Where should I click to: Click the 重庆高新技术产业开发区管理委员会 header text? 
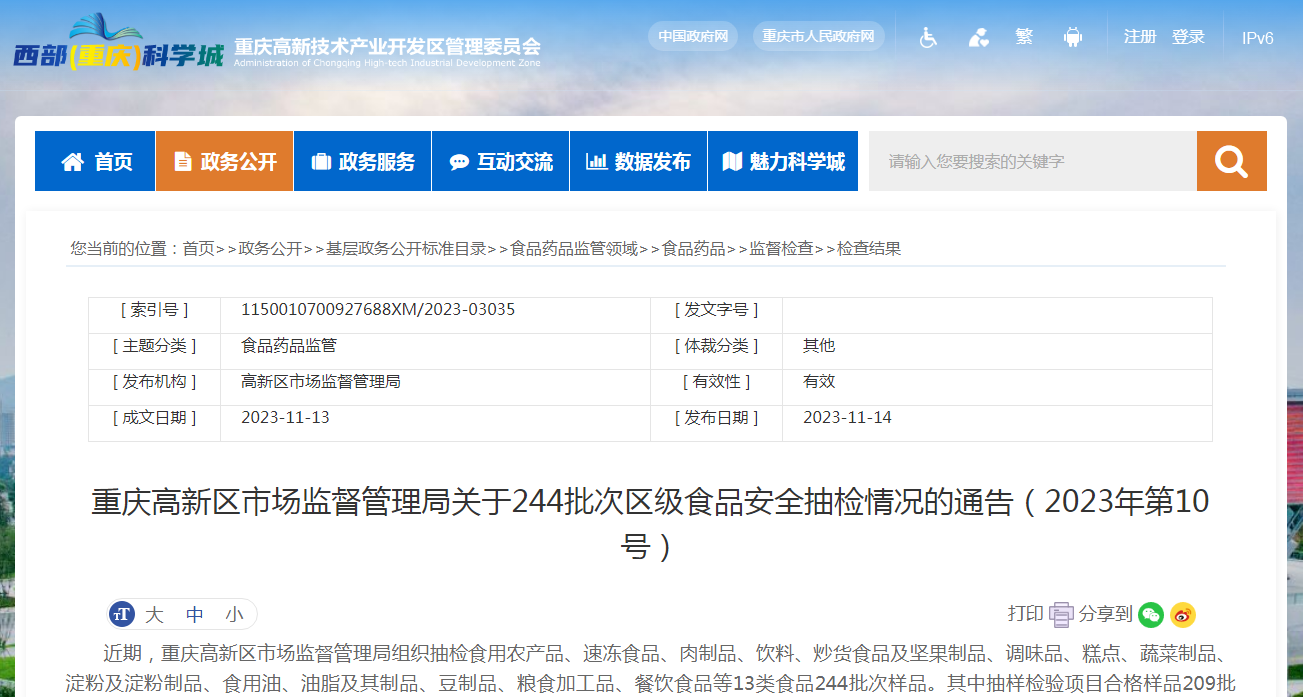pyautogui.click(x=387, y=46)
